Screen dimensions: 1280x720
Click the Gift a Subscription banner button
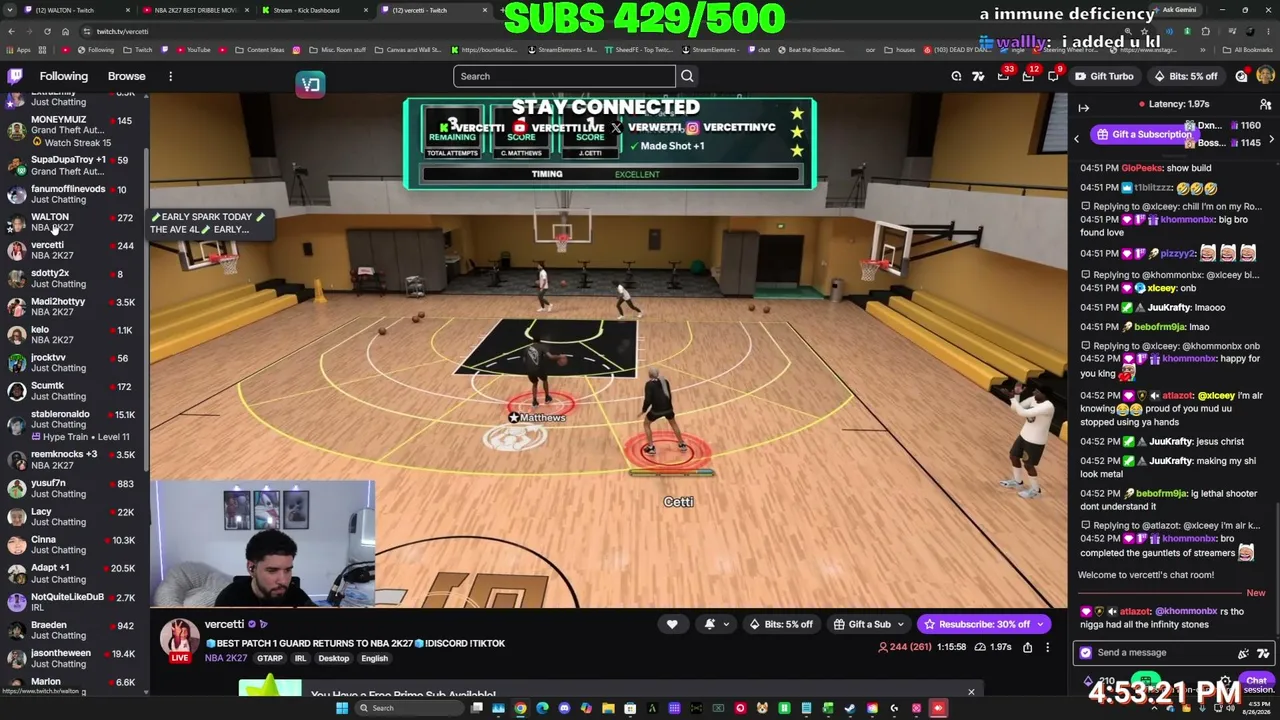point(1143,135)
